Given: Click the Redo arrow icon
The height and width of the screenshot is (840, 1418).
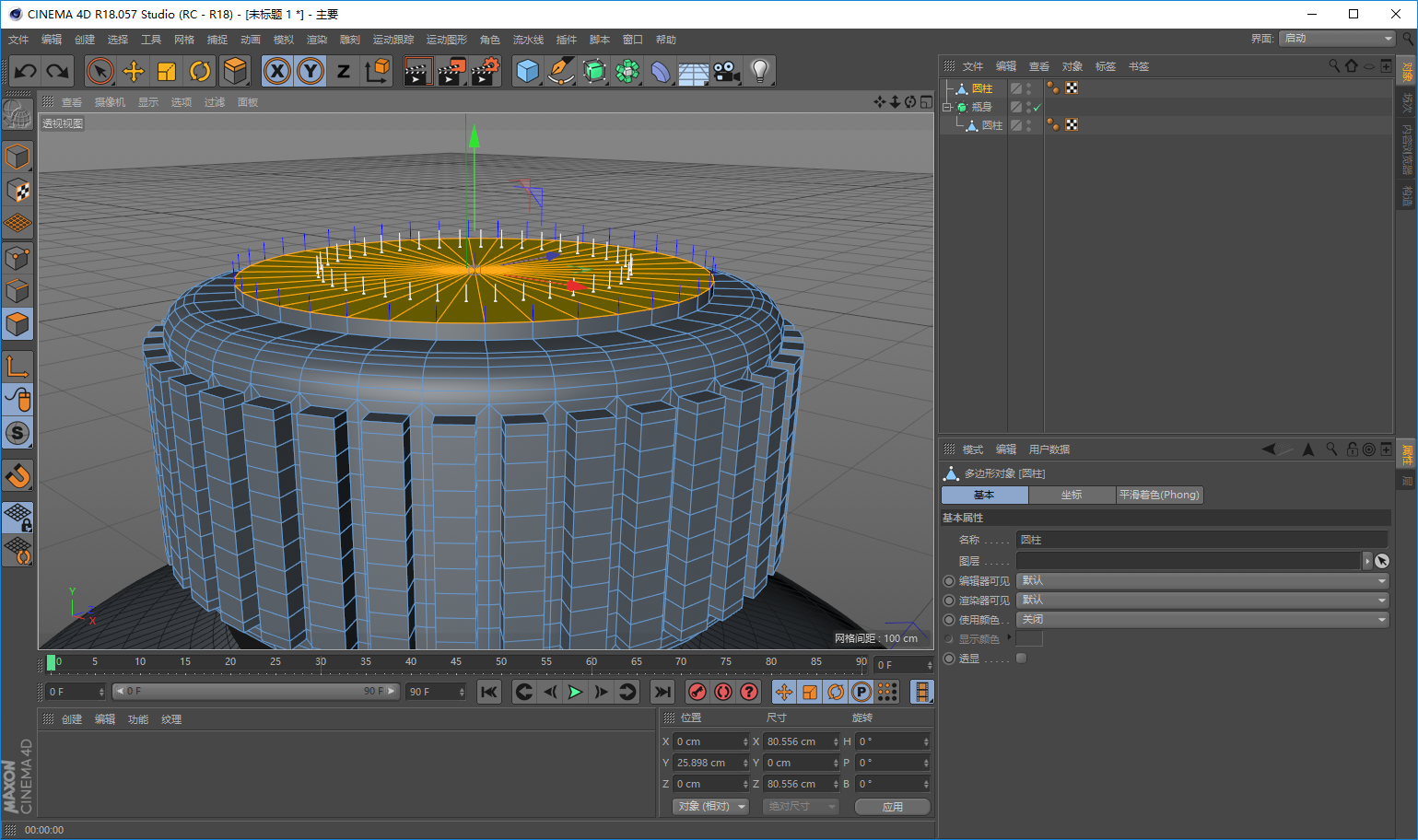Looking at the screenshot, I should click(57, 71).
